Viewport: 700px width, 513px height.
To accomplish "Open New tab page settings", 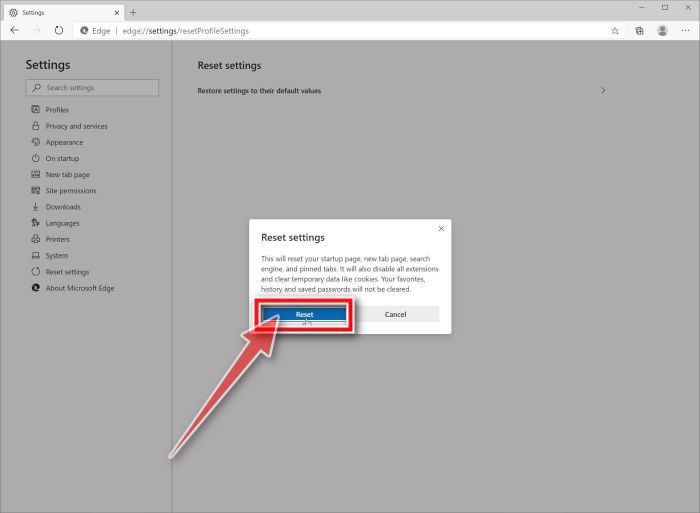I will tap(60, 175).
